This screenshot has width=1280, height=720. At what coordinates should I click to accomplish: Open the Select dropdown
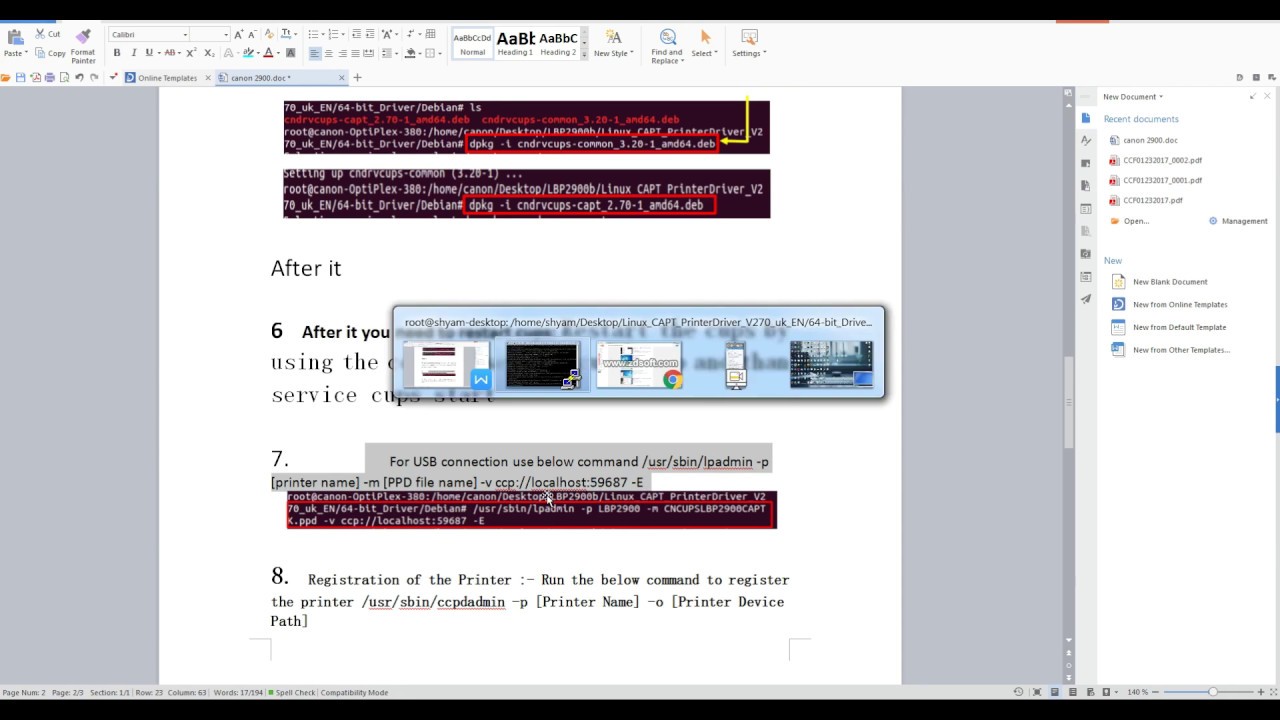pos(704,44)
